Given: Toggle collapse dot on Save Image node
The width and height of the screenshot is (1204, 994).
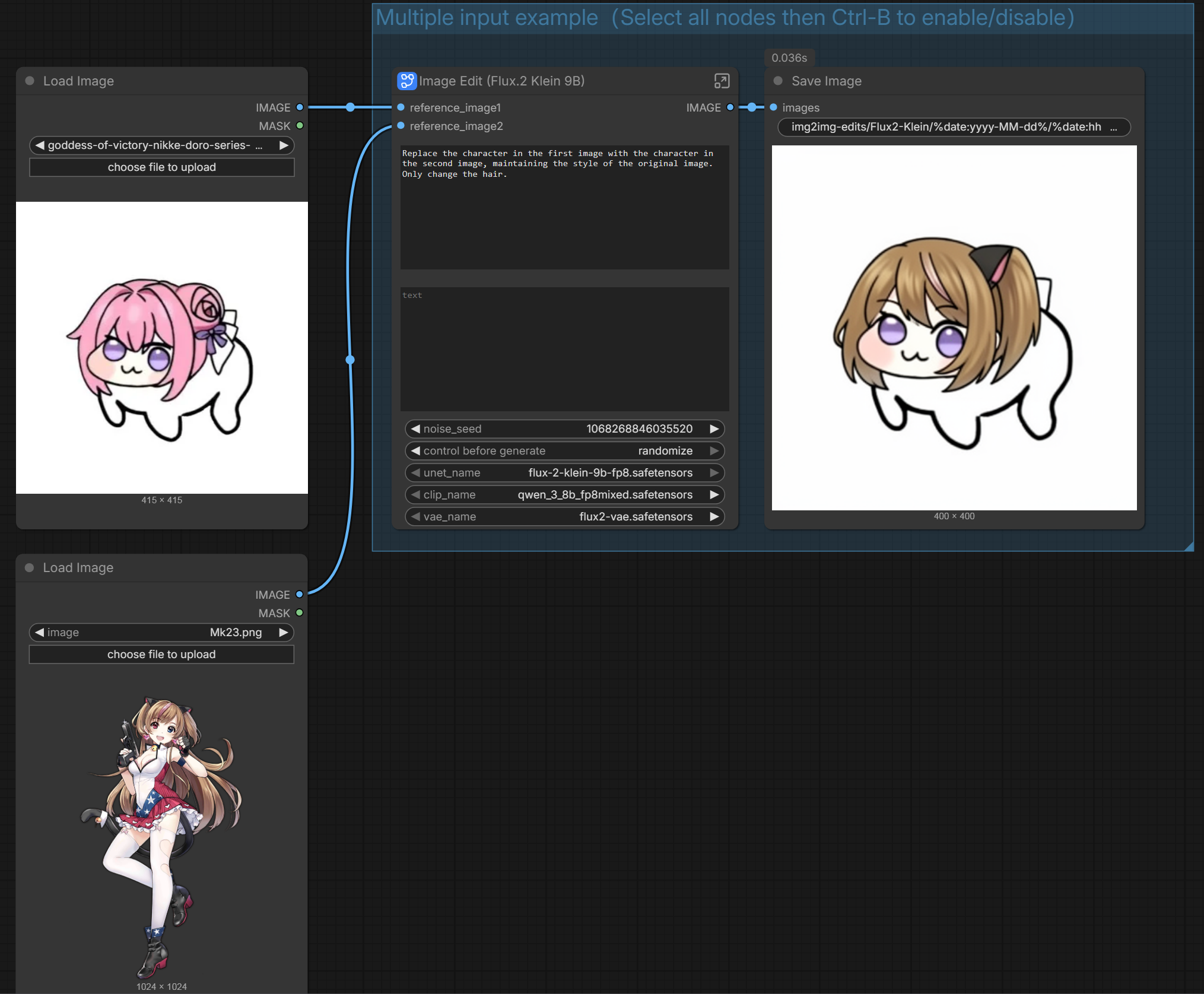Looking at the screenshot, I should click(x=778, y=81).
